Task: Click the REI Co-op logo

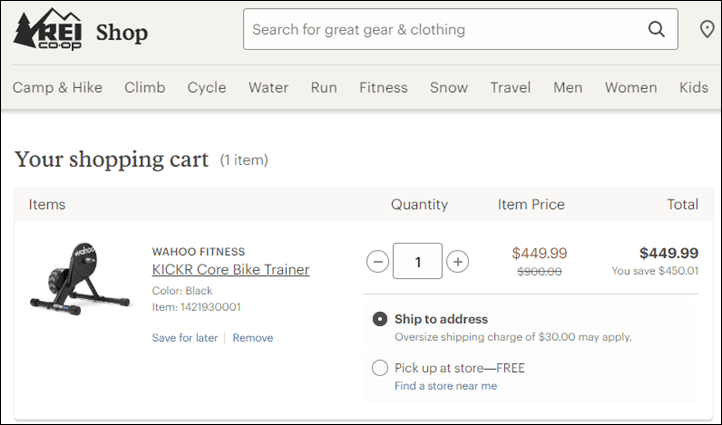Action: click(x=47, y=29)
